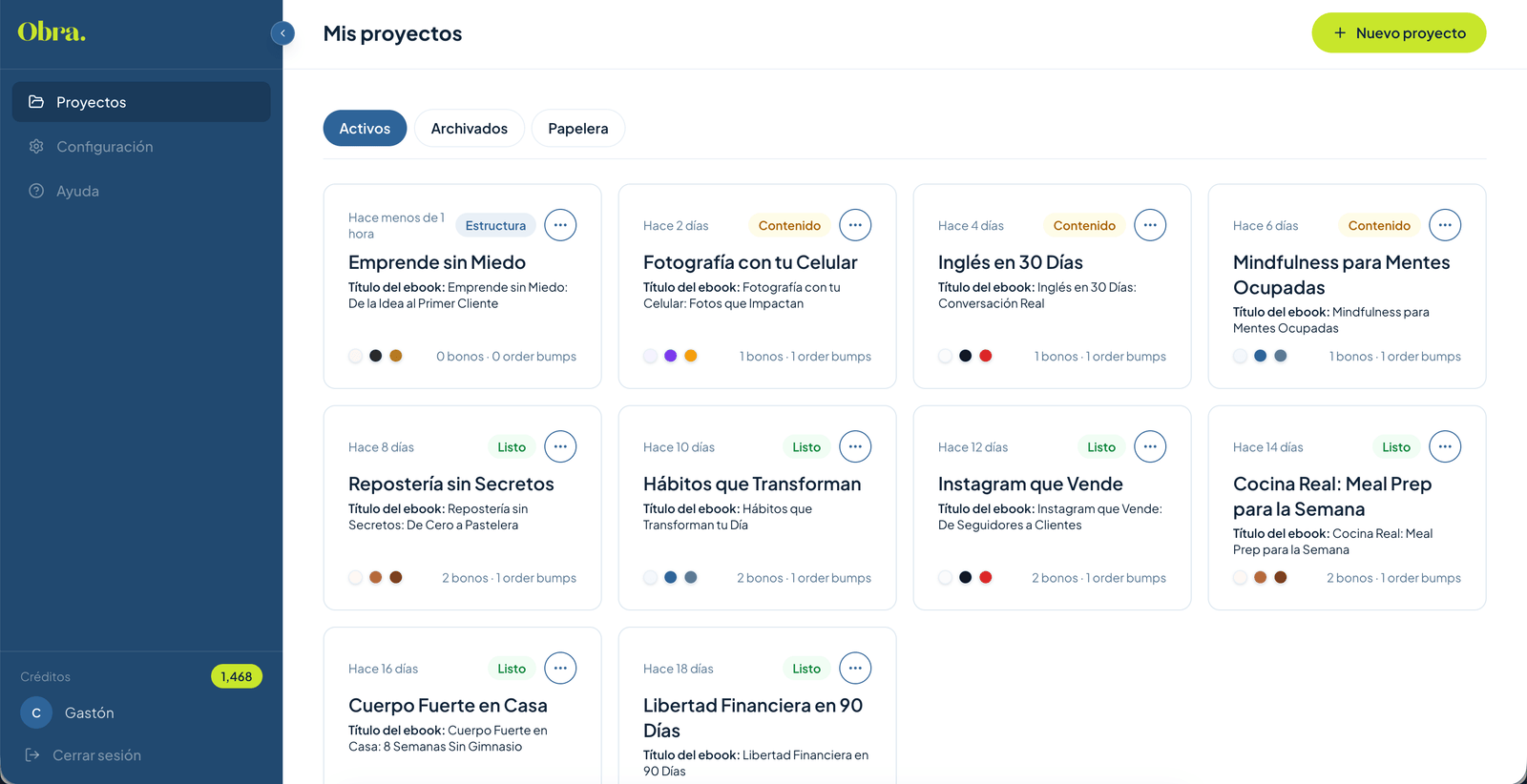The width and height of the screenshot is (1527, 784).
Task: Click the mustard swatch on Emprende sin Miedo
Action: [396, 356]
